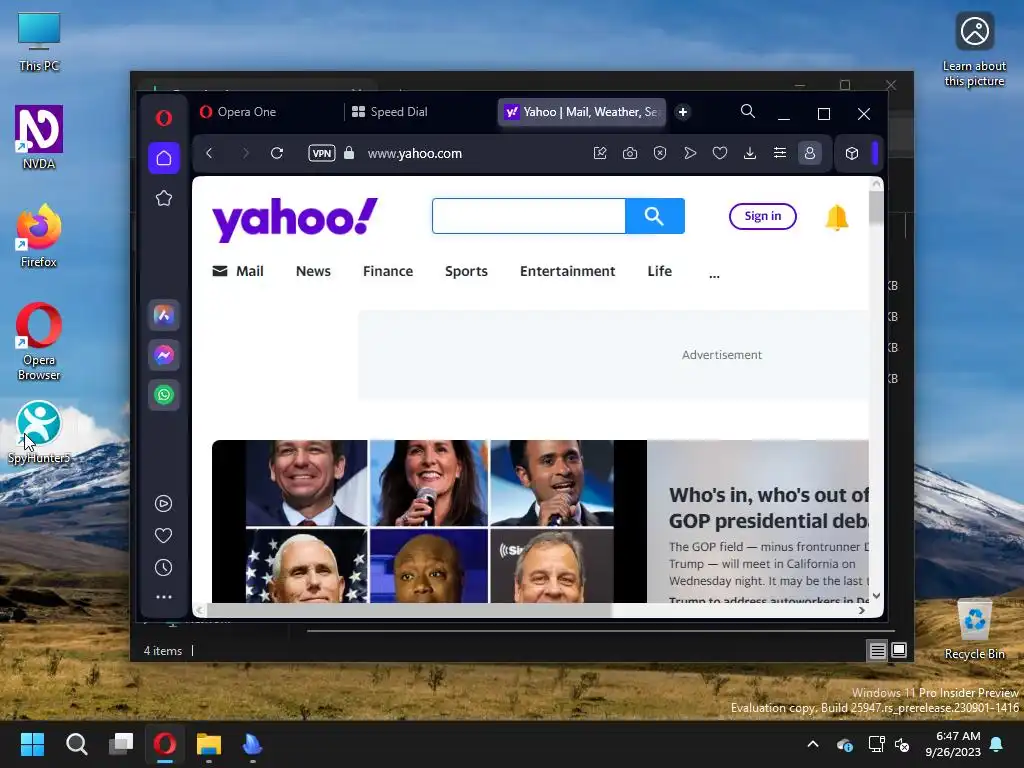Open News in Yahoo navigation
The image size is (1024, 768).
point(313,271)
